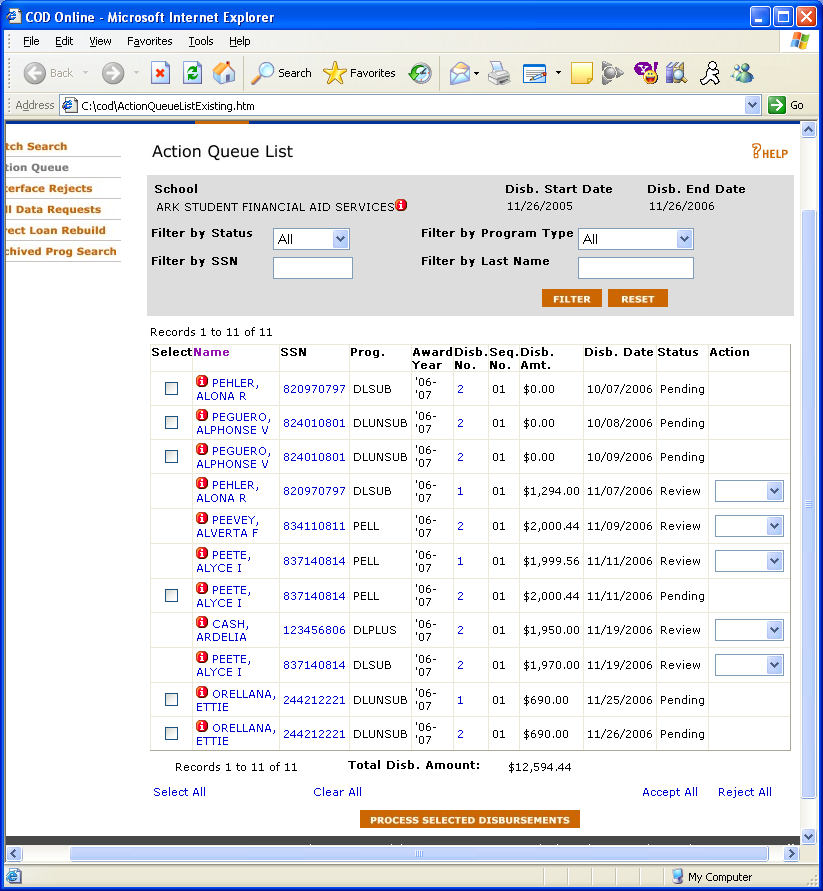Viewport: 823px width, 891px height.
Task: Expand Filter by Program Type dropdown
Action: (635, 239)
